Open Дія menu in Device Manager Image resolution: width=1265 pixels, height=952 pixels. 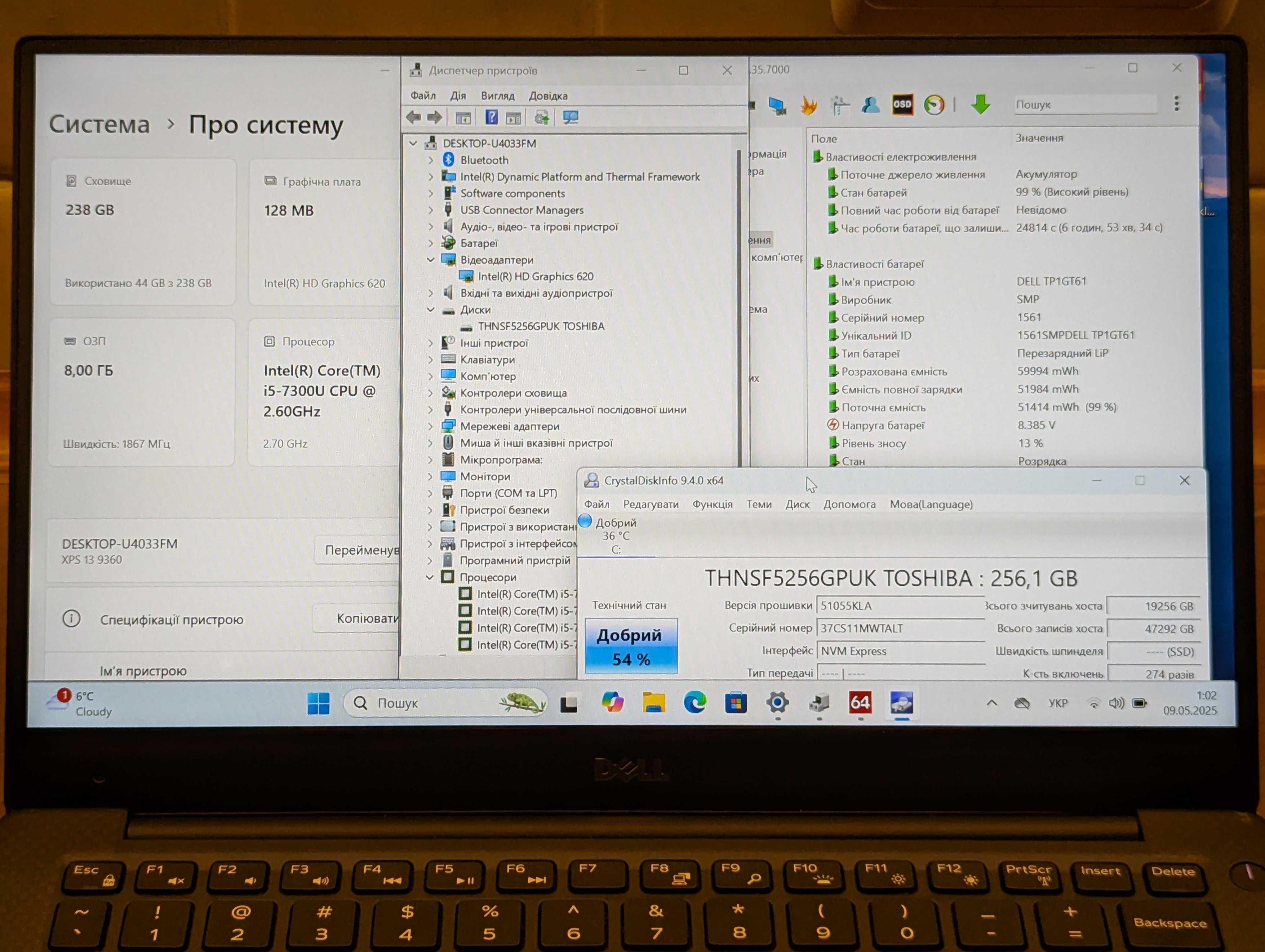click(458, 95)
